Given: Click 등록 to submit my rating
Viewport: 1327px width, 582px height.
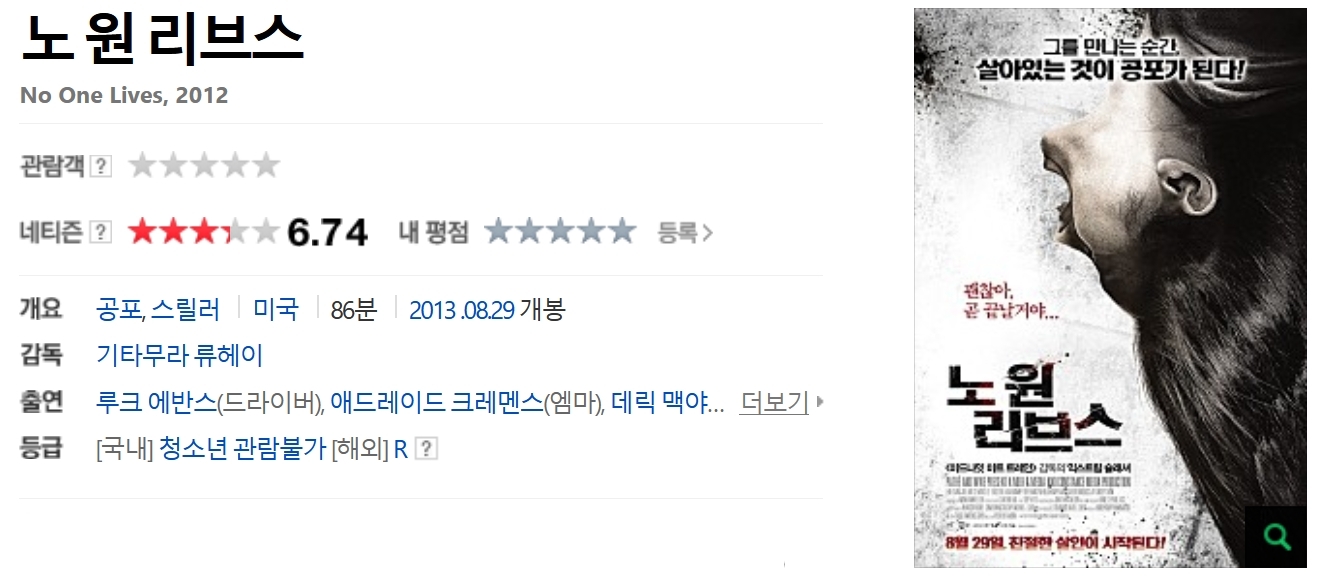Looking at the screenshot, I should click(x=678, y=233).
